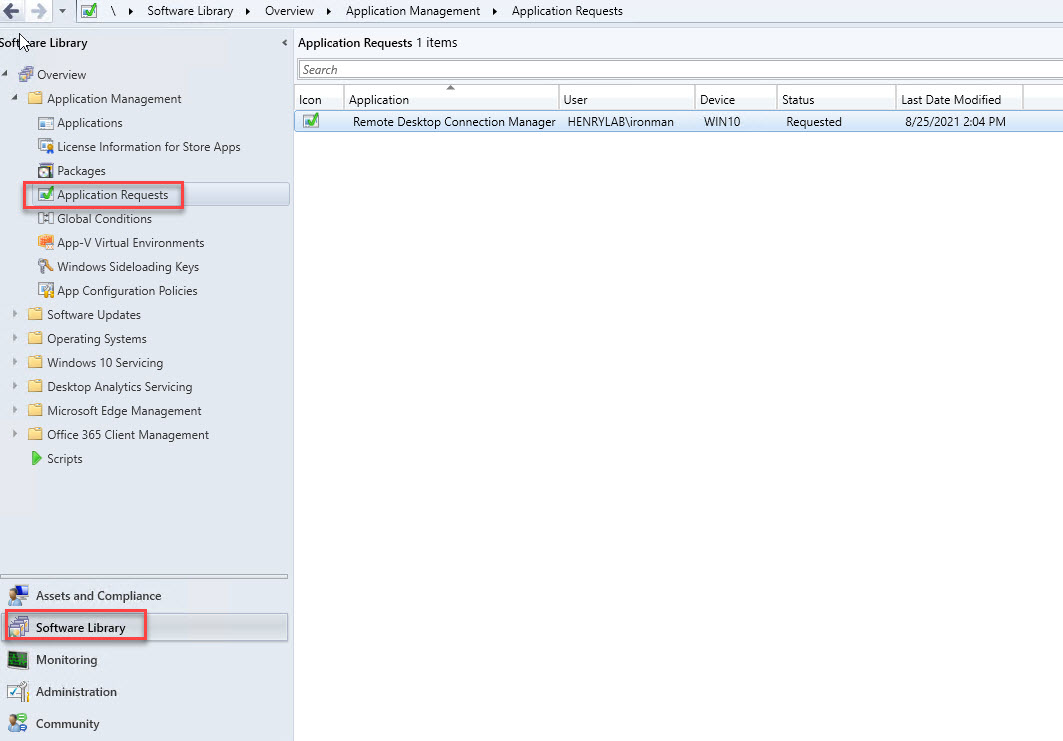
Task: Open Windows Sideloading Keys node
Action: [127, 267]
